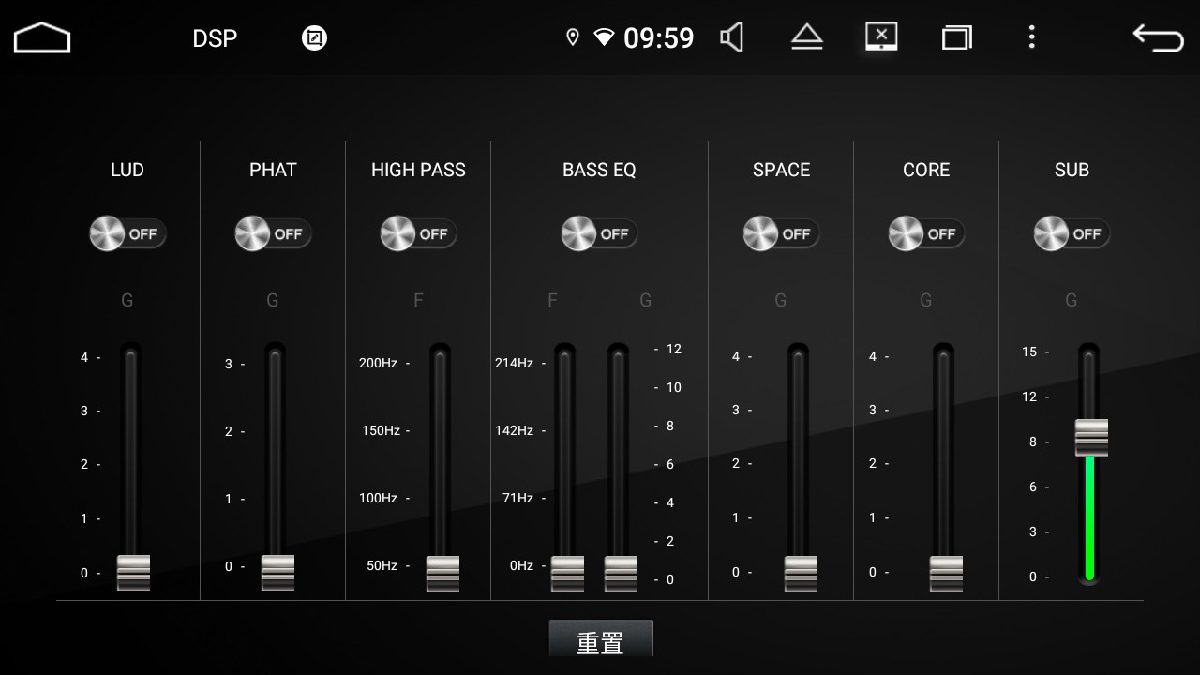The height and width of the screenshot is (675, 1200).
Task: Enable the BASS EQ switch
Action: (599, 233)
